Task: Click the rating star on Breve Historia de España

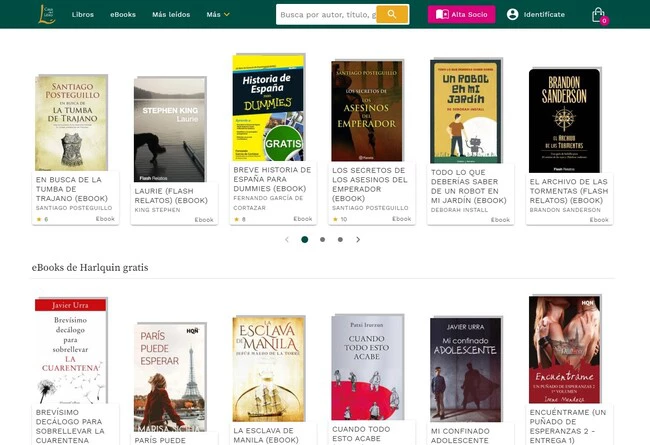Action: point(237,219)
